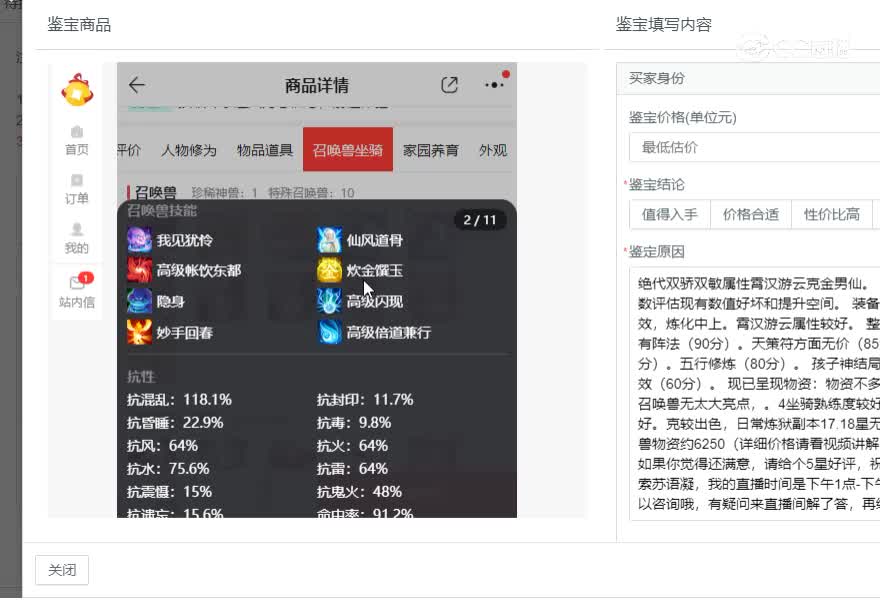
Task: Open the three-dot more menu icon
Action: 494,85
